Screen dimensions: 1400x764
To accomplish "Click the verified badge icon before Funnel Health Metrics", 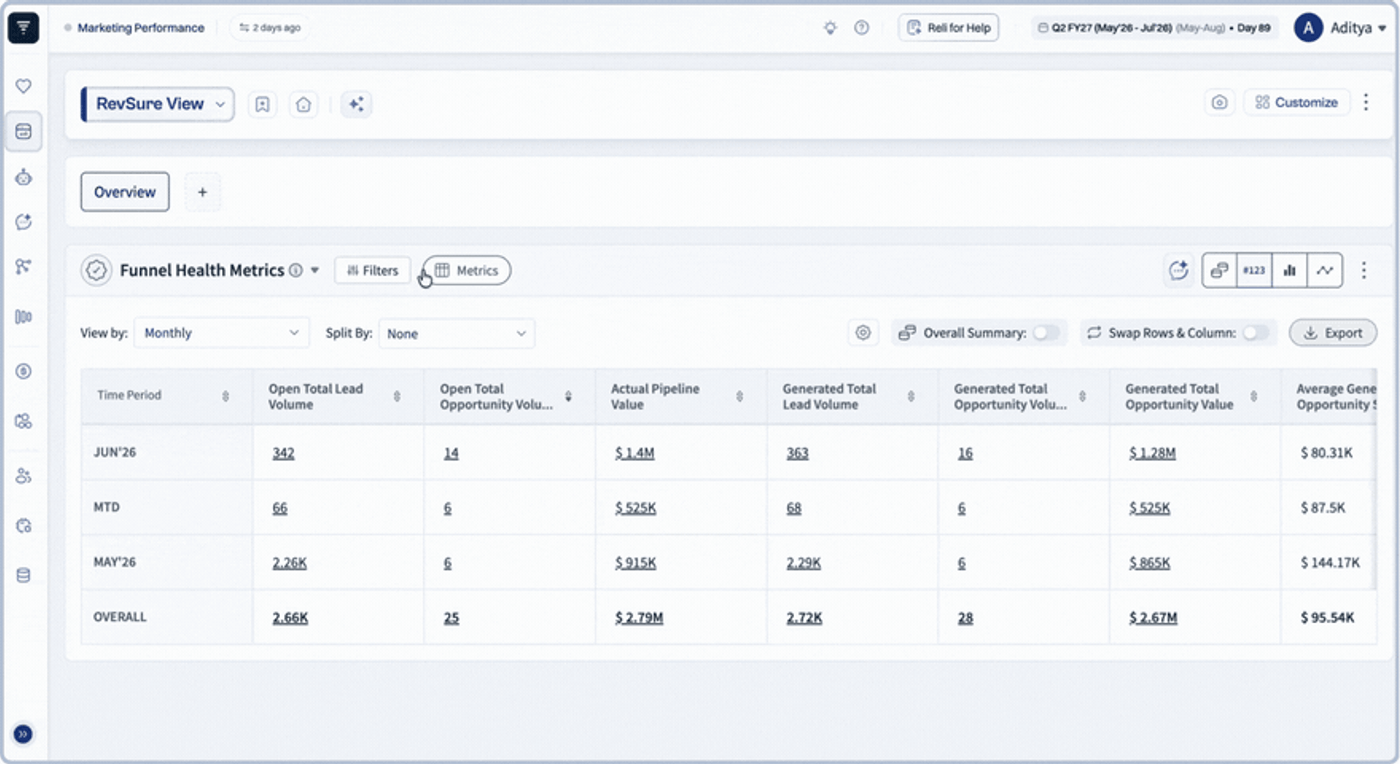I will point(96,270).
